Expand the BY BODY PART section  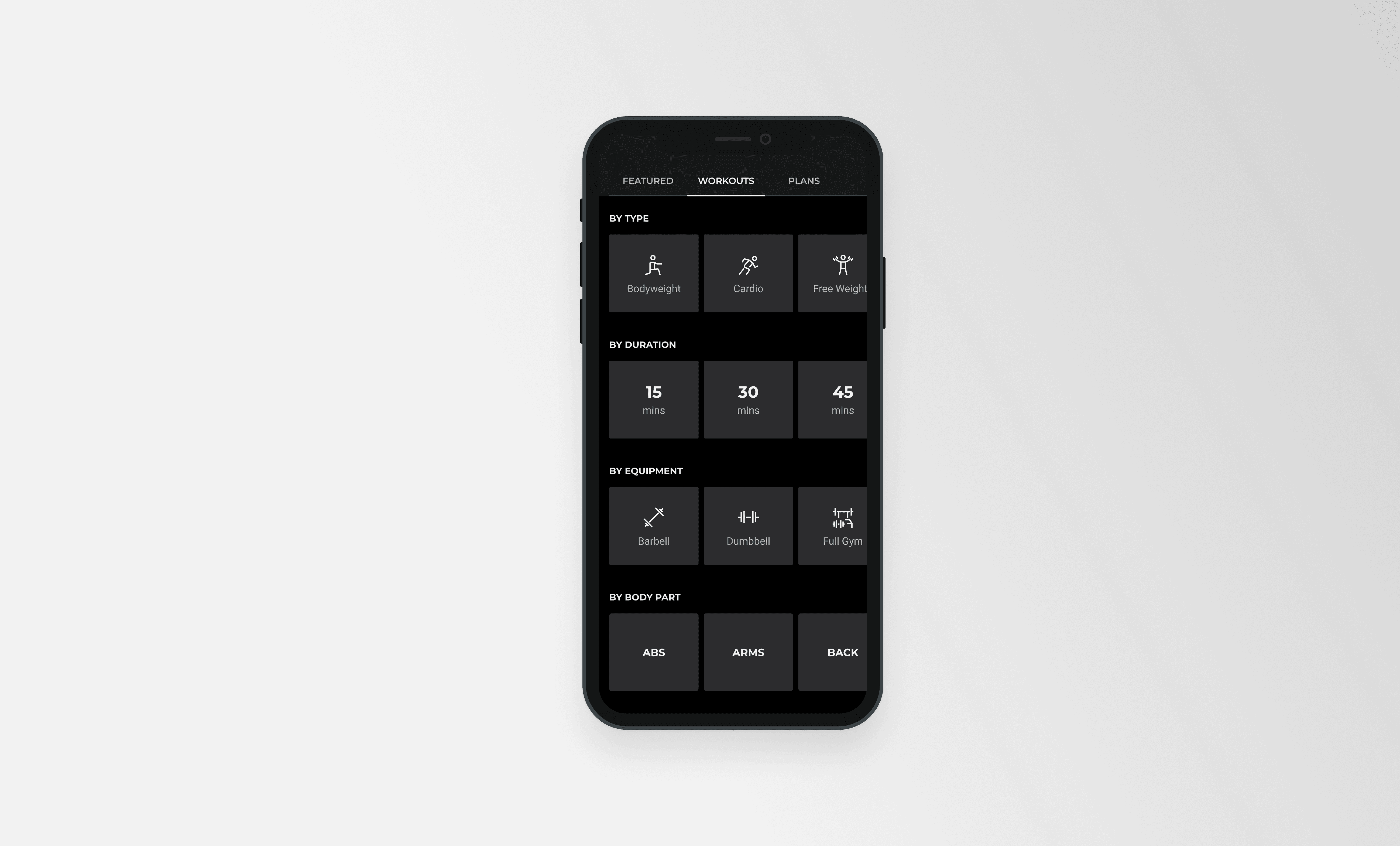click(644, 597)
